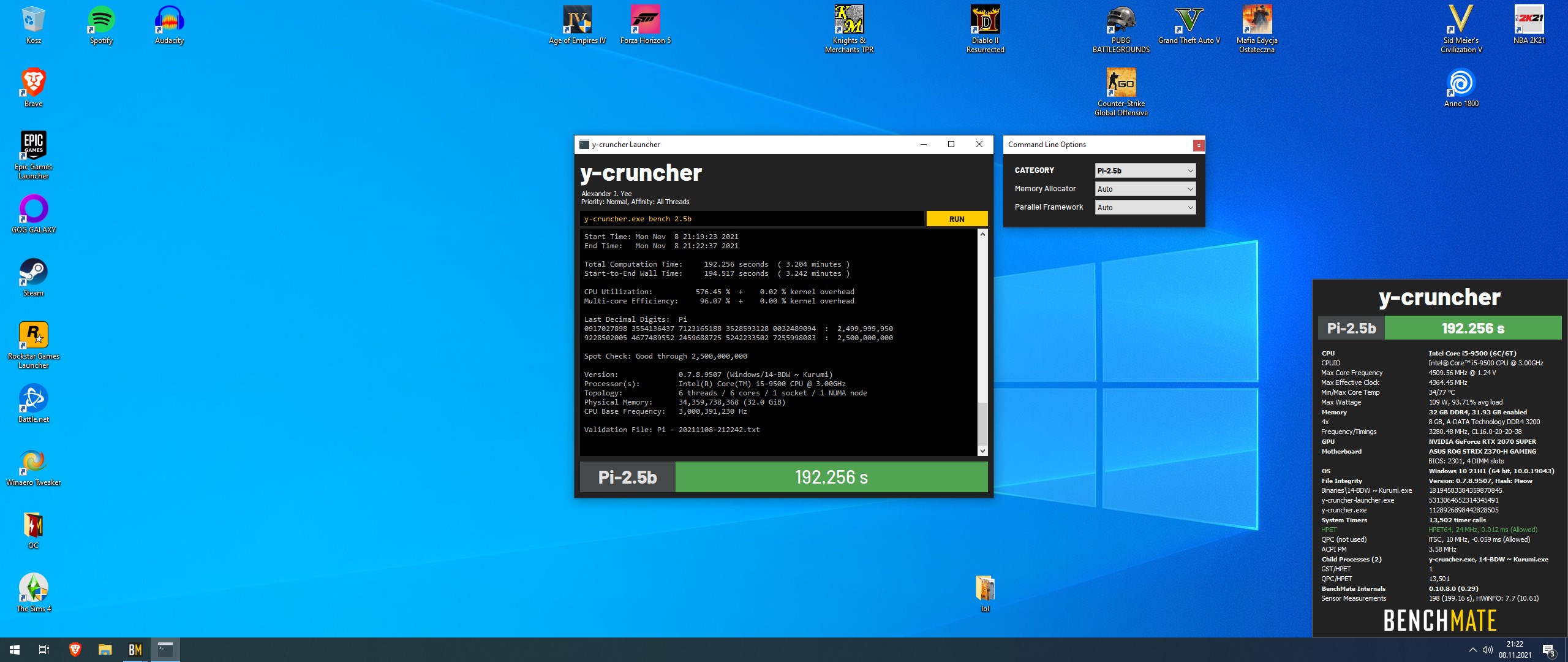Screen dimensions: 1568x662
Task: Close the Command Line Options panel
Action: 1199,145
